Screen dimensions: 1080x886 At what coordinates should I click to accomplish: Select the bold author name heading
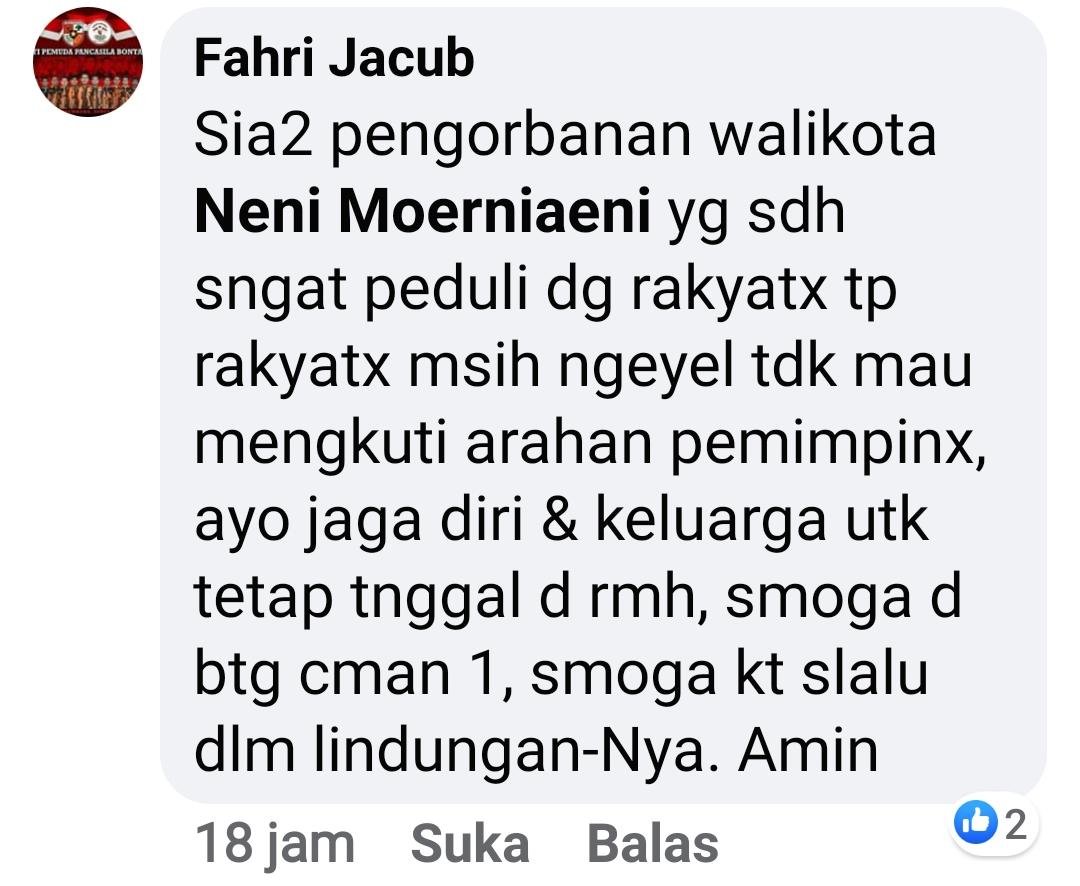(334, 58)
